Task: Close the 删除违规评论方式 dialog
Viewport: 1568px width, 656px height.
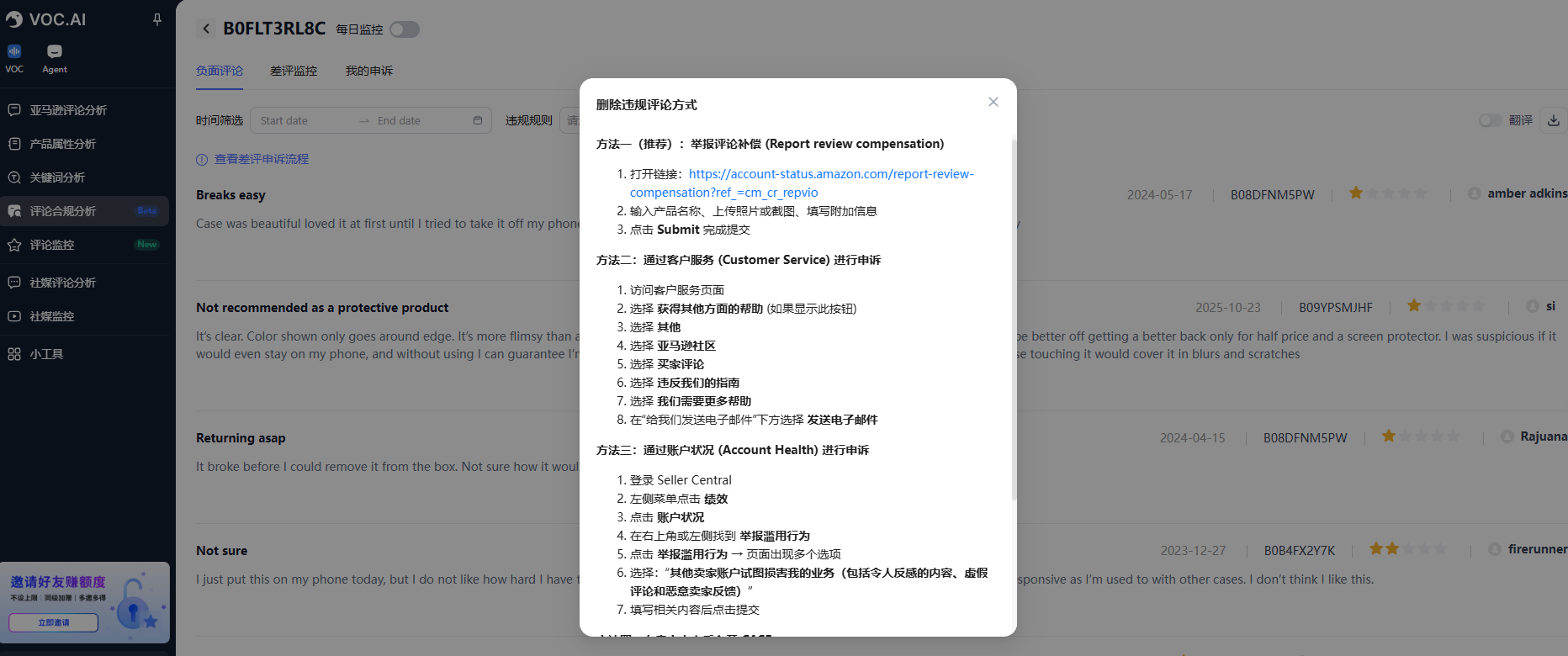Action: (993, 102)
